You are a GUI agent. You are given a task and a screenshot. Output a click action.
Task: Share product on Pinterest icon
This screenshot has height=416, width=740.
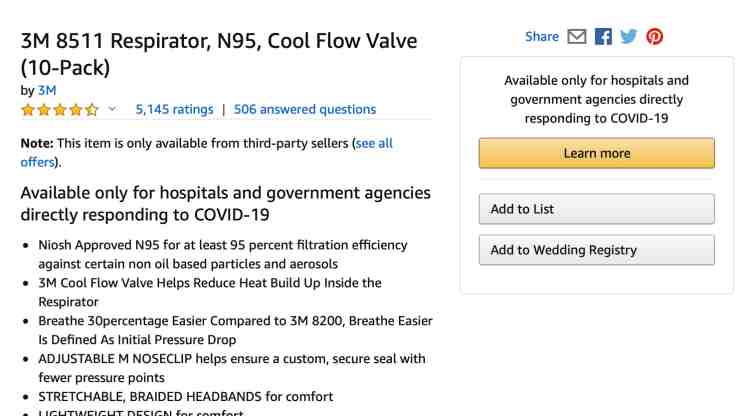[655, 36]
